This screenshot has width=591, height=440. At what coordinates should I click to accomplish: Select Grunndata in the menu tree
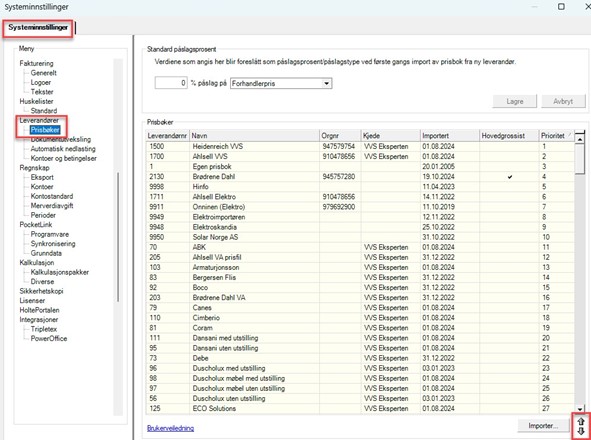pyautogui.click(x=46, y=253)
